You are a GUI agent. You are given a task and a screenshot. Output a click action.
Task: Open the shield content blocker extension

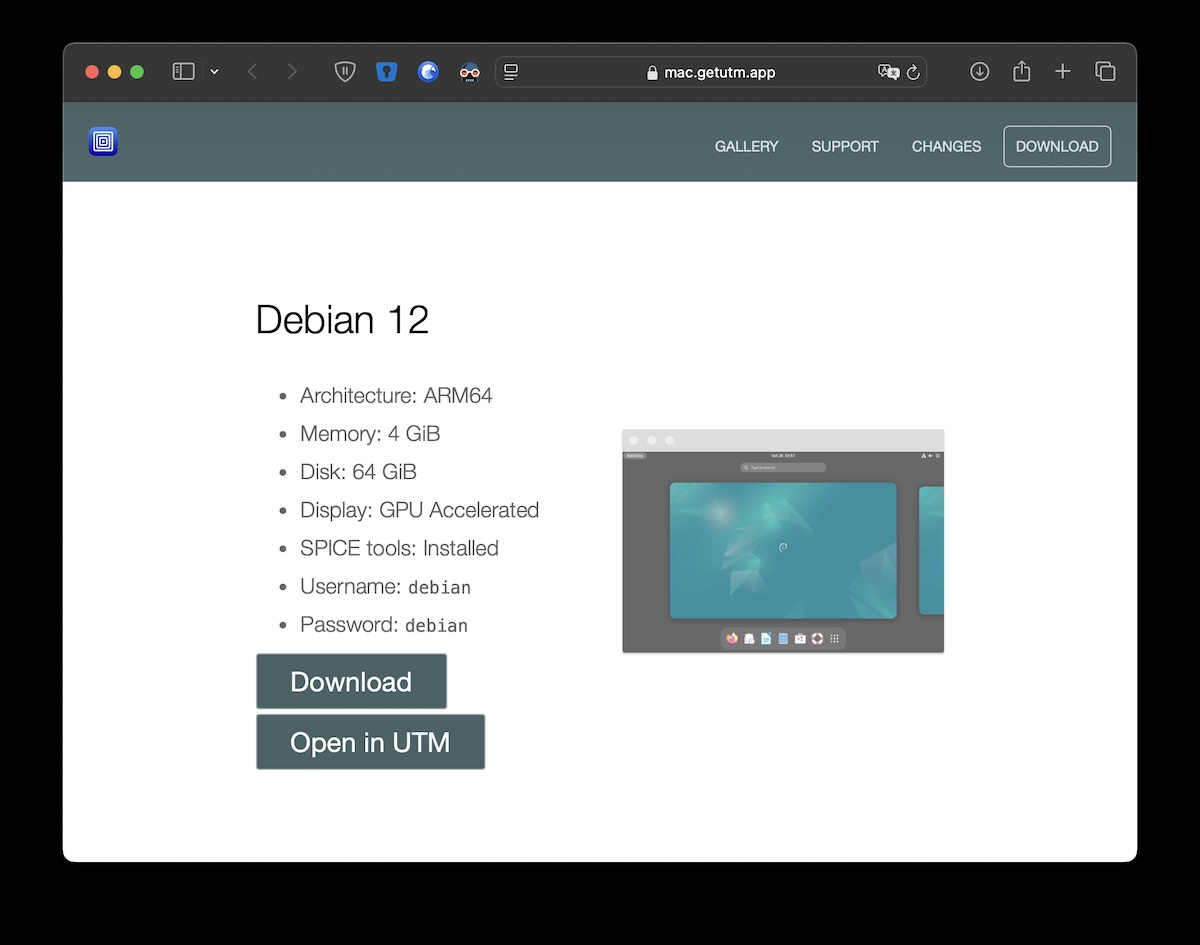345,72
